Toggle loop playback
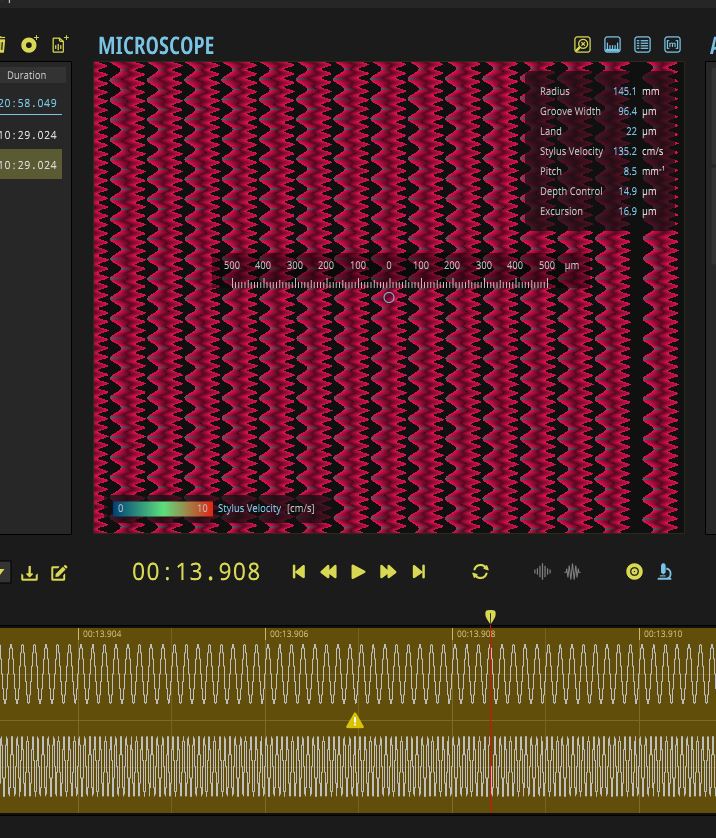716x838 pixels. [x=480, y=572]
